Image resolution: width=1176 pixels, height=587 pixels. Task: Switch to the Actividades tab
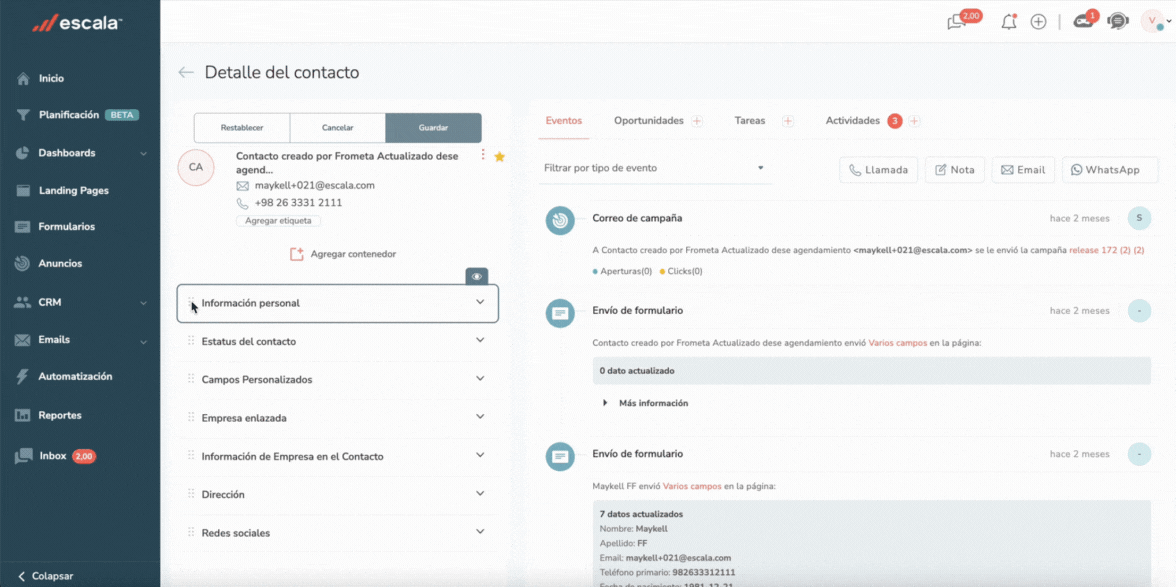(852, 121)
